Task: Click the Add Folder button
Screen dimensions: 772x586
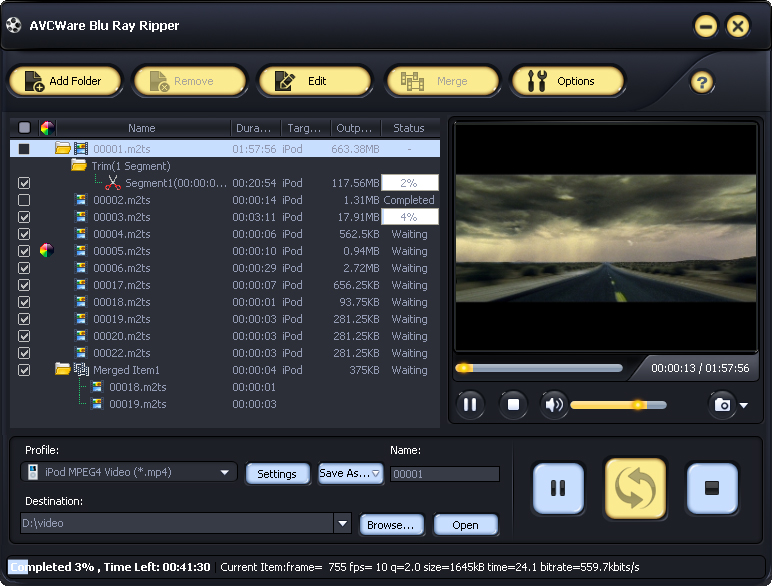Action: (x=65, y=81)
